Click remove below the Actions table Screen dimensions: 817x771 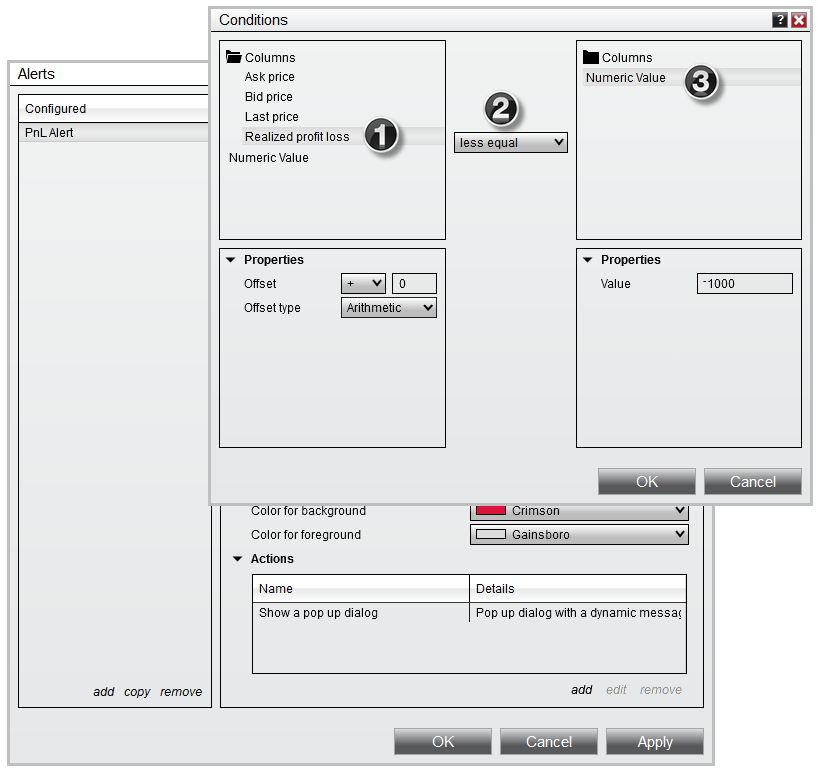(x=660, y=689)
